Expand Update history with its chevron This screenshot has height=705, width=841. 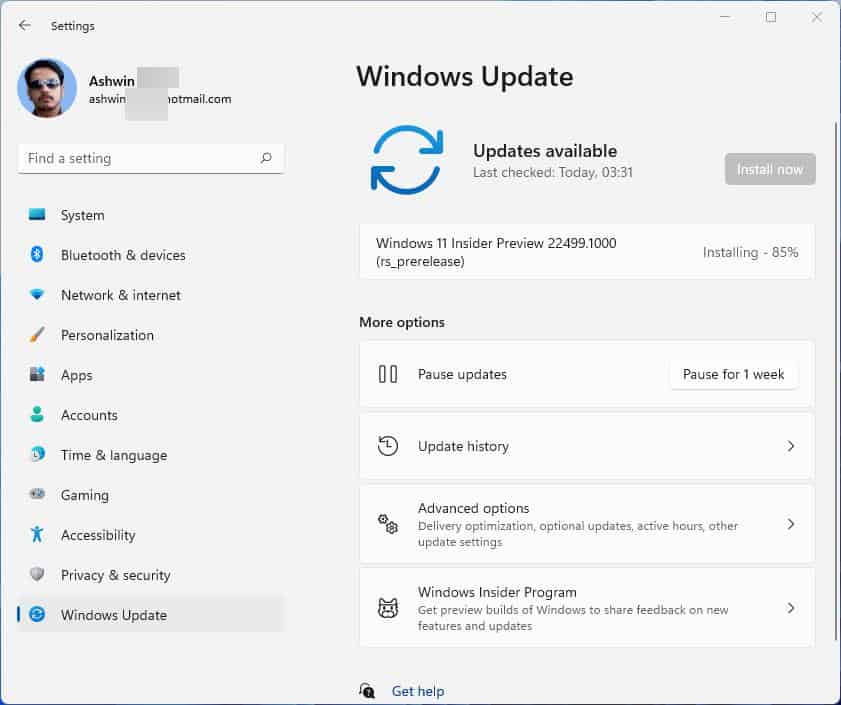point(791,446)
